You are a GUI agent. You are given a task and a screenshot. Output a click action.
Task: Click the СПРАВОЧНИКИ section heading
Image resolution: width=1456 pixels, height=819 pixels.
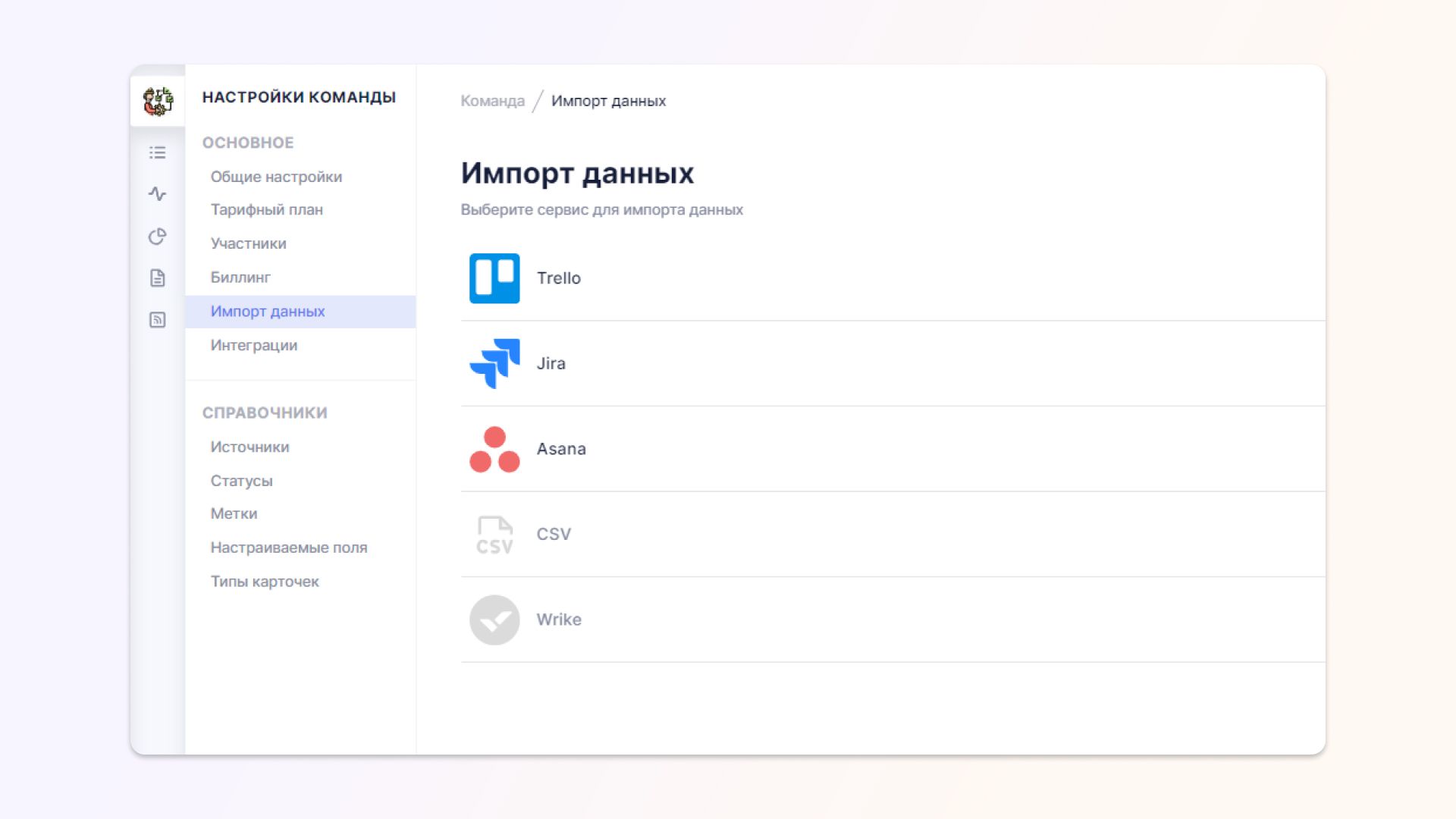pos(265,413)
